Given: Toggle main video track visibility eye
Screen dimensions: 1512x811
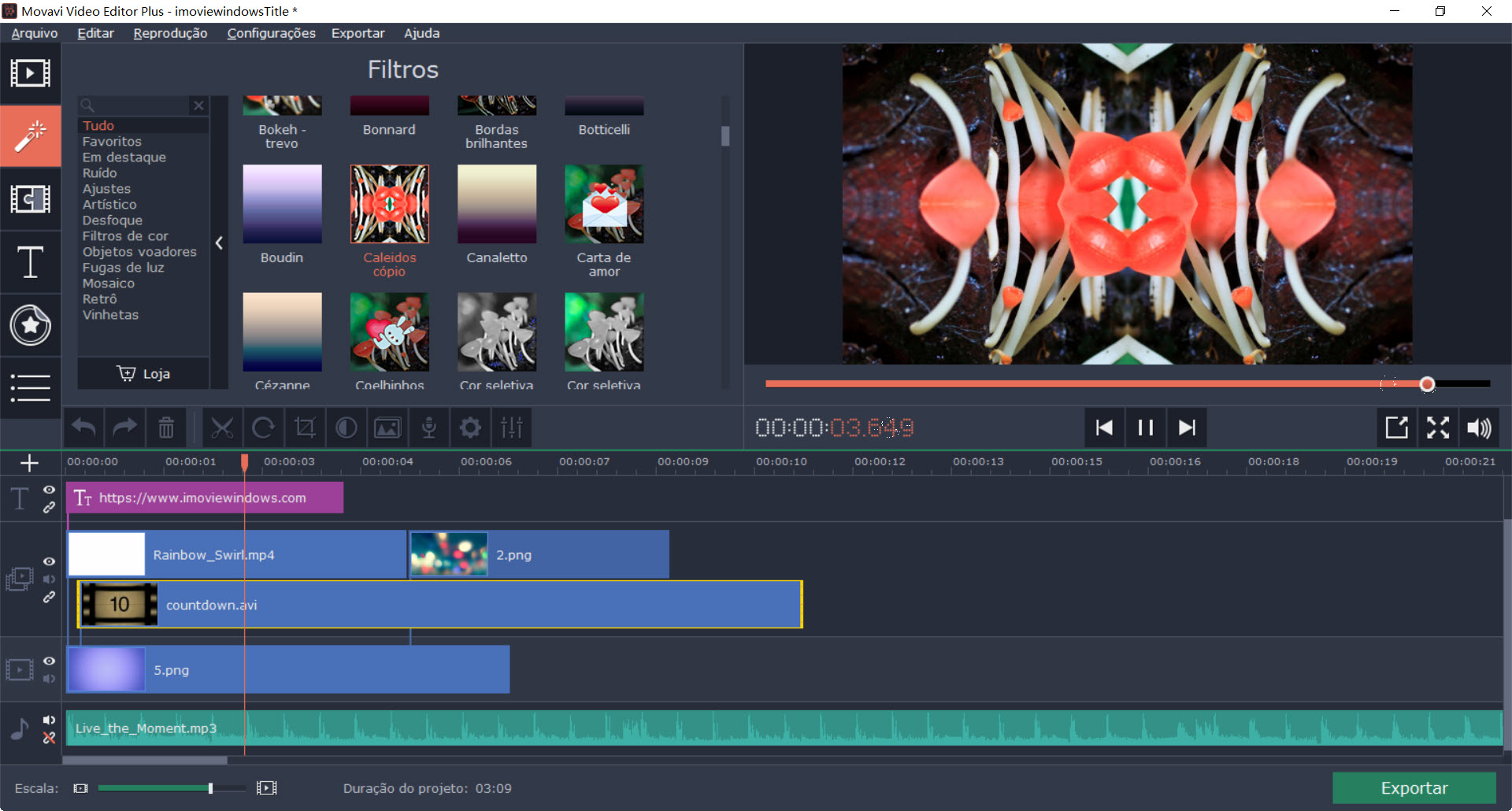Looking at the screenshot, I should [49, 661].
